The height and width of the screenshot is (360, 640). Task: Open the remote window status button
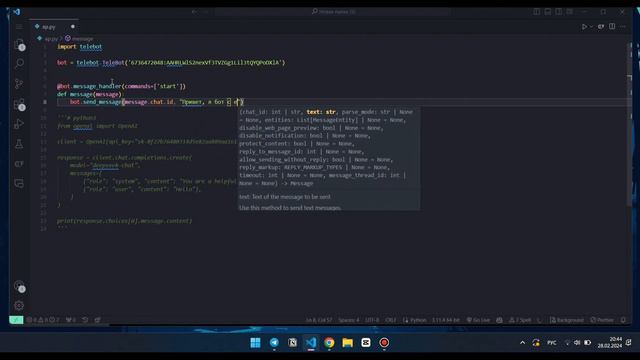pyautogui.click(x=16, y=320)
